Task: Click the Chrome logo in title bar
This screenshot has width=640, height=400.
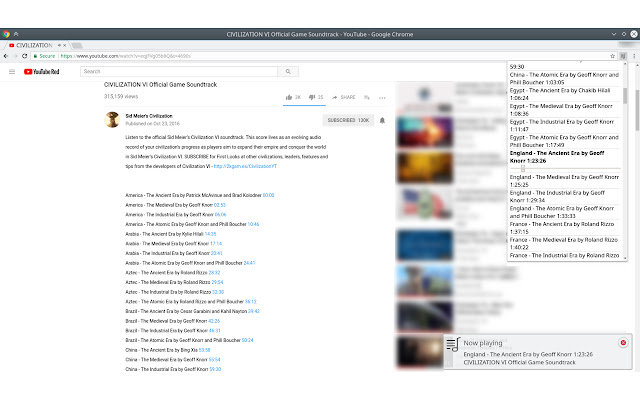Action: point(6,34)
